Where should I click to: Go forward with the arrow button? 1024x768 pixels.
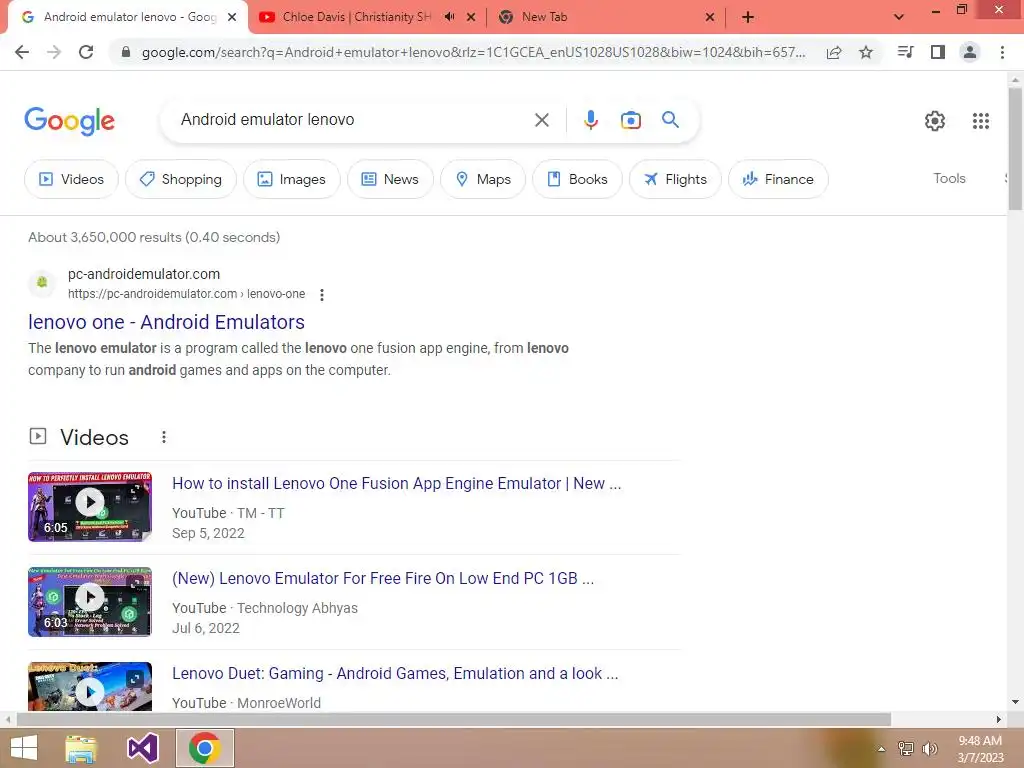[54, 52]
